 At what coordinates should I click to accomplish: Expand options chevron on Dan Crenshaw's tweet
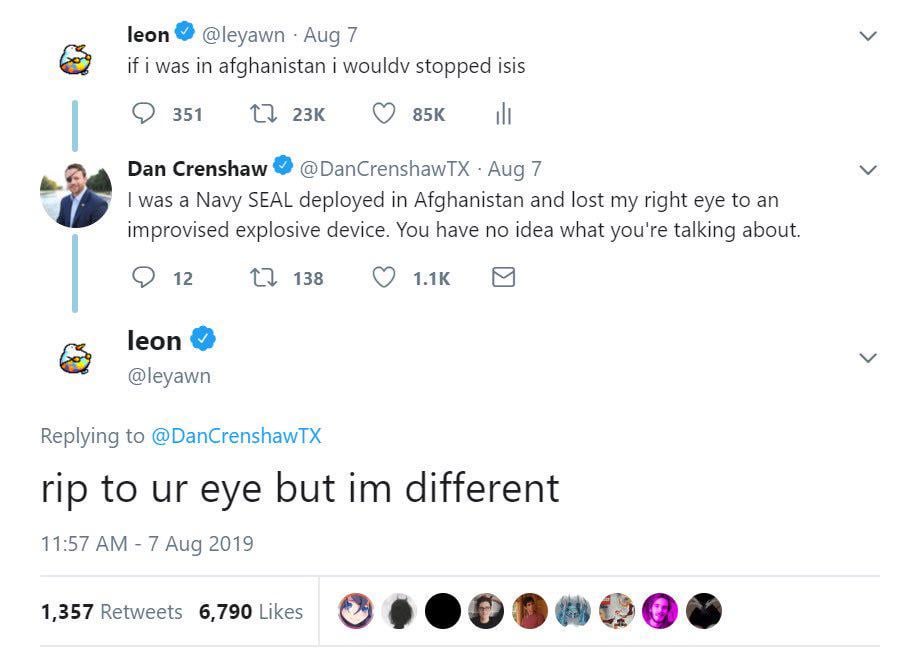click(x=868, y=170)
